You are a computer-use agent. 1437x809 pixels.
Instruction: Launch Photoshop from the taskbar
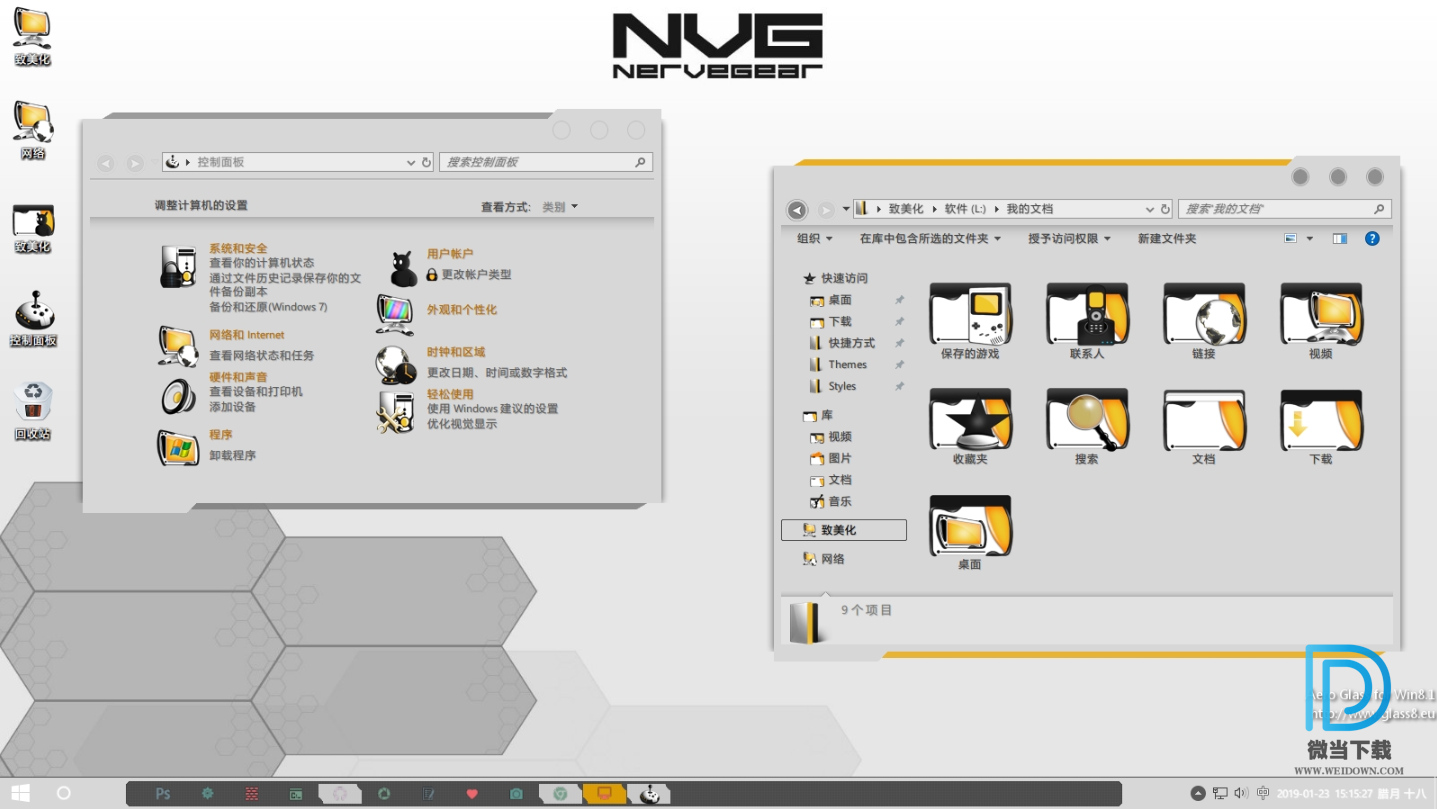coord(163,794)
